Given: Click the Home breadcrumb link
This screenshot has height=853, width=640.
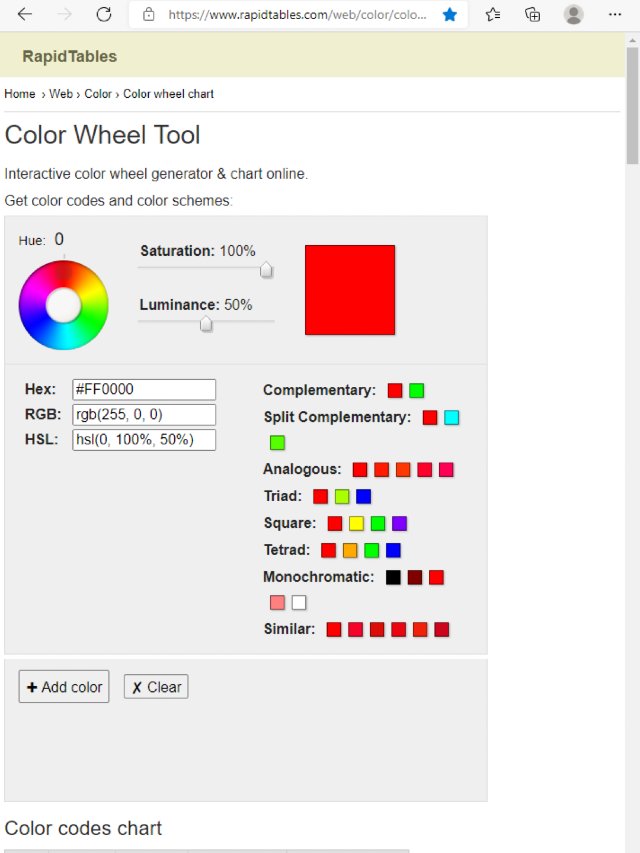Looking at the screenshot, I should click(x=20, y=94).
